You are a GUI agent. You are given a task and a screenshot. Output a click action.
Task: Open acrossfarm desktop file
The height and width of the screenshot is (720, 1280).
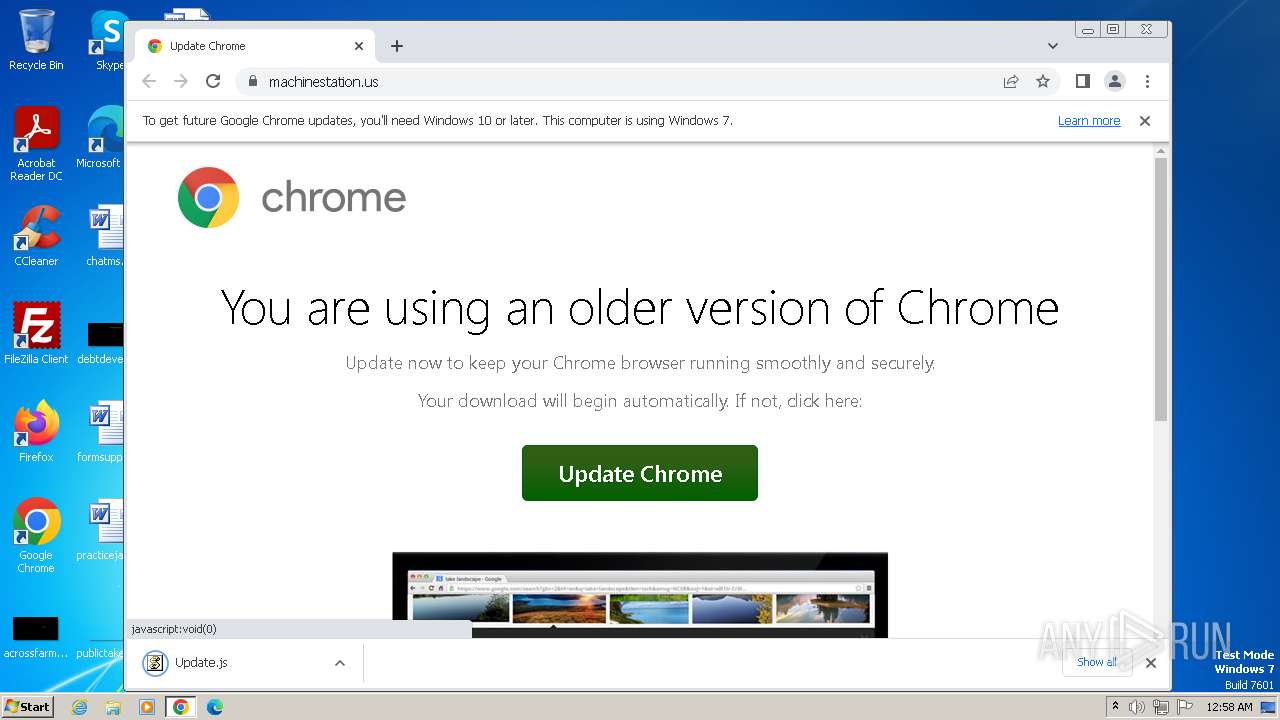point(36,638)
